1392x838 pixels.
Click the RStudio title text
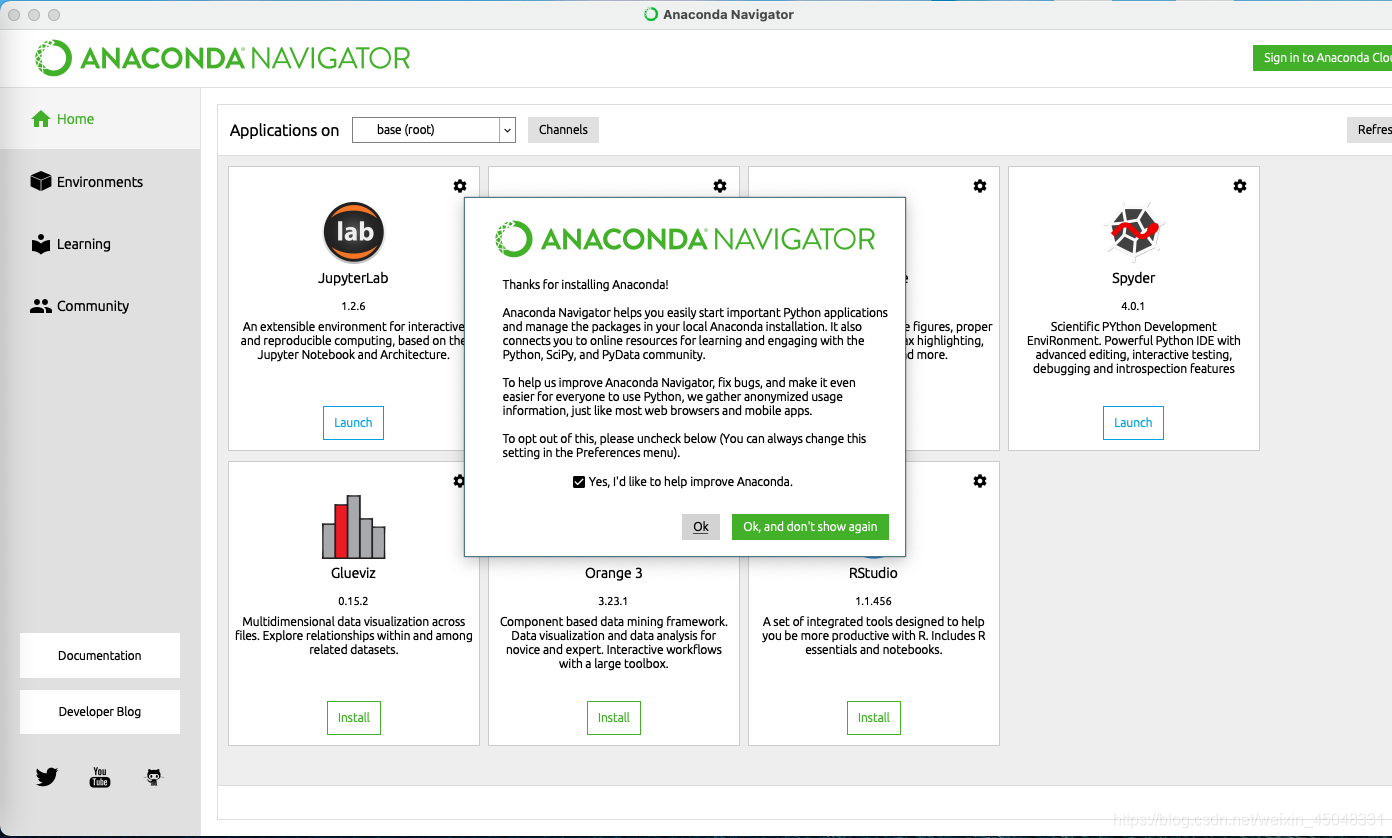click(x=874, y=573)
